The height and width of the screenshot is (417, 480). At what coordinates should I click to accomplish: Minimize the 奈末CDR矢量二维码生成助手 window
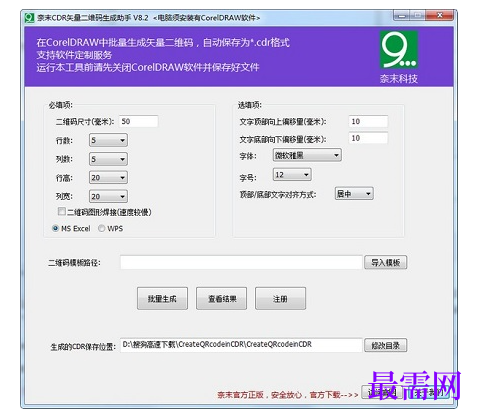(x=402, y=15)
